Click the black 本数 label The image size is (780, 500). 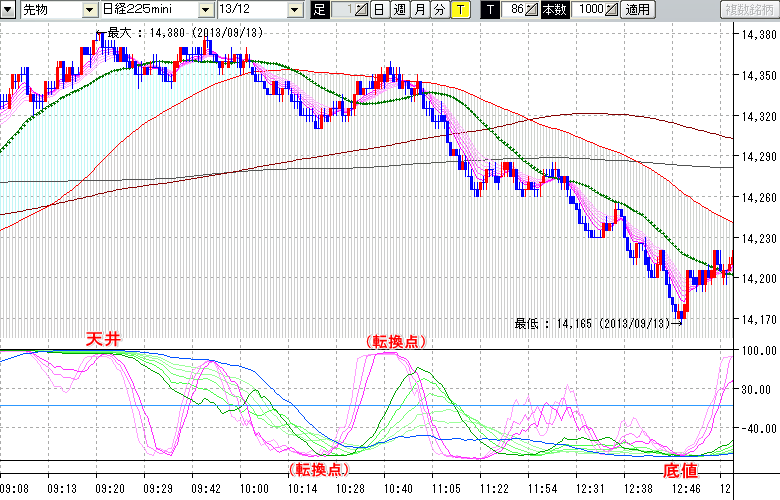click(x=553, y=10)
